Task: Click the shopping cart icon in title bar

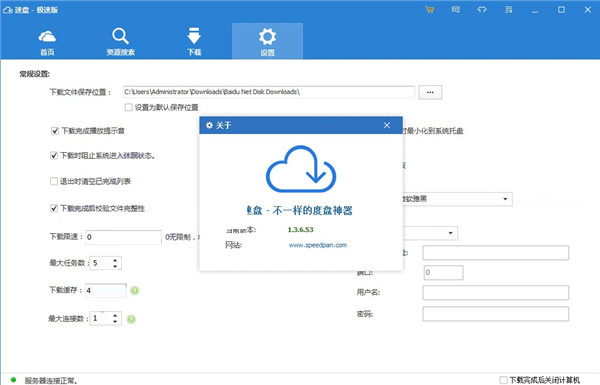Action: pyautogui.click(x=430, y=10)
